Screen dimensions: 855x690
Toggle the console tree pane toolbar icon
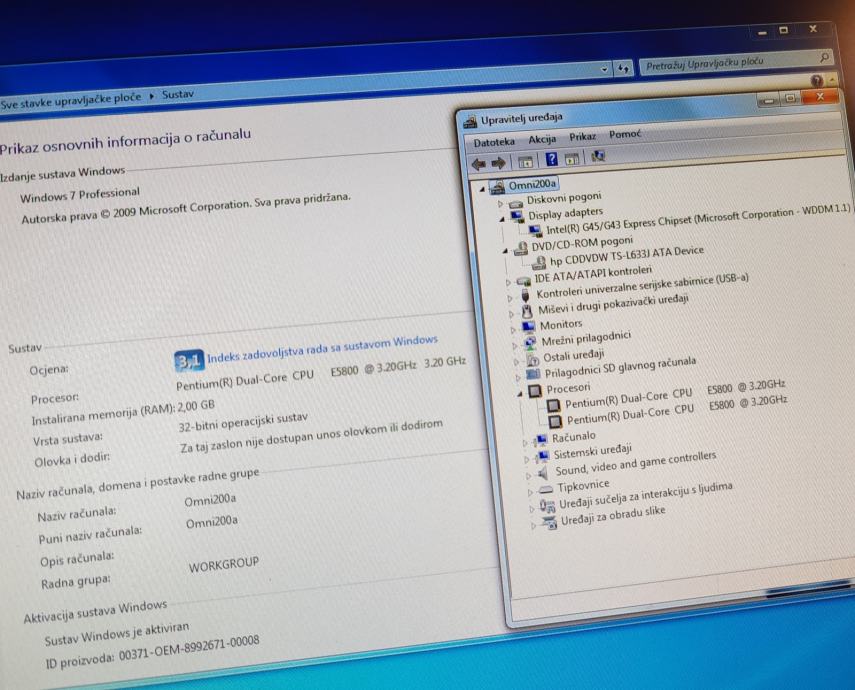525,161
